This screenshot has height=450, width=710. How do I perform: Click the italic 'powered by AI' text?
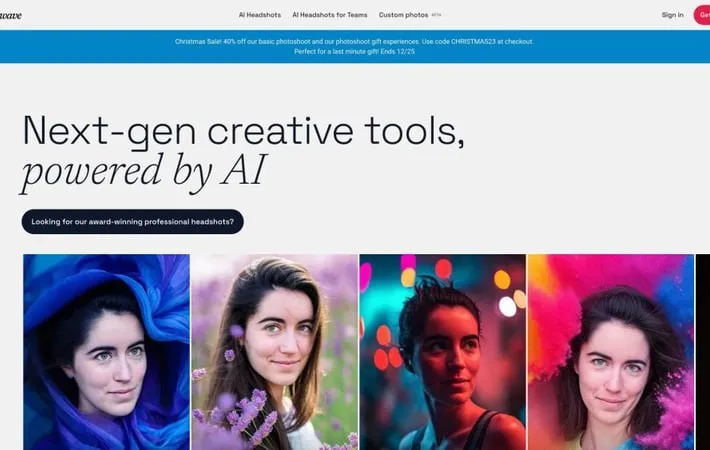click(x=143, y=172)
